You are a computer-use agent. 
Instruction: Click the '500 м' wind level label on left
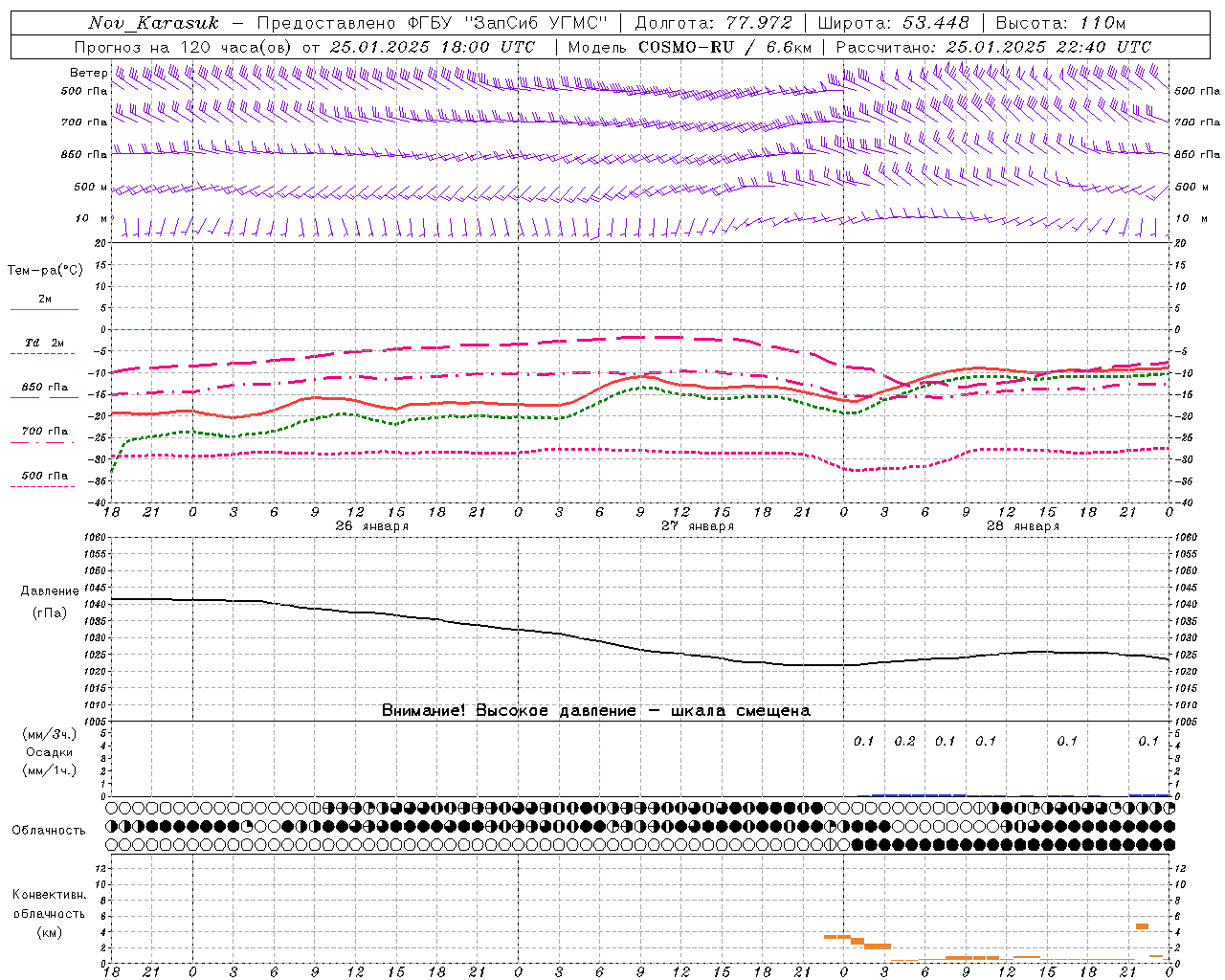click(x=92, y=187)
